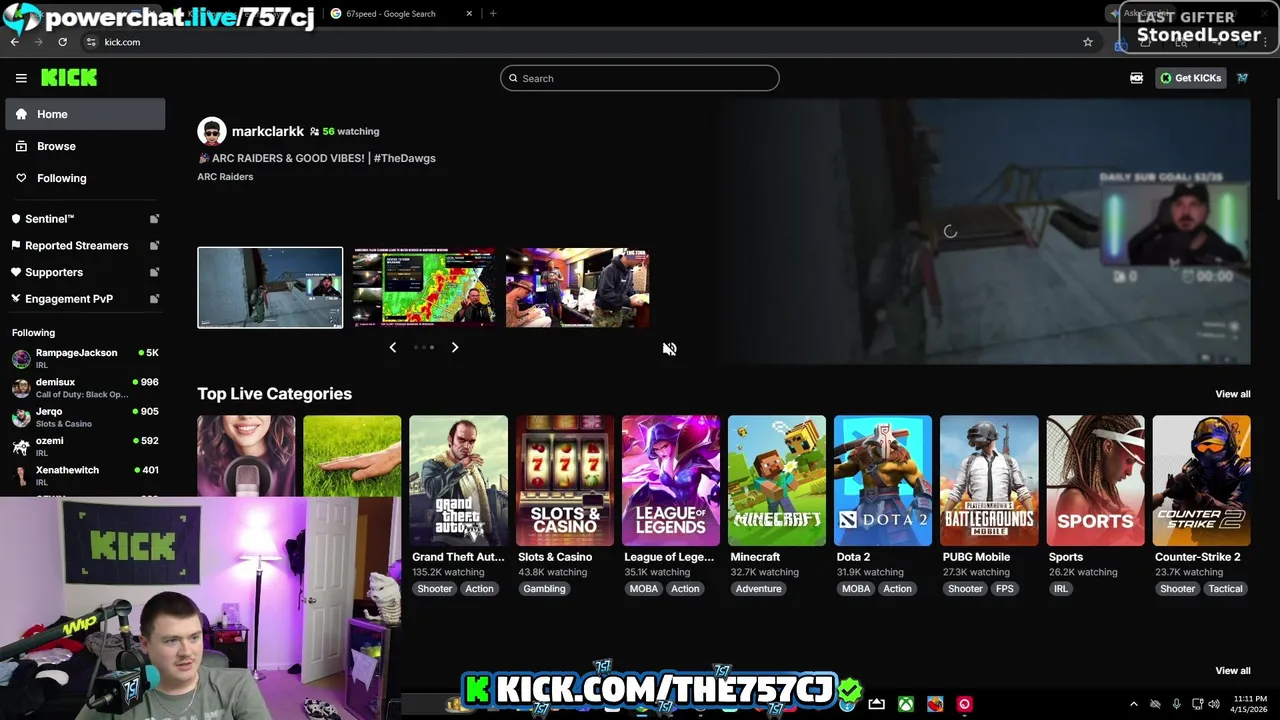Select the weather radar stream thumbnail
Viewport: 1280px width, 720px height.
click(424, 287)
